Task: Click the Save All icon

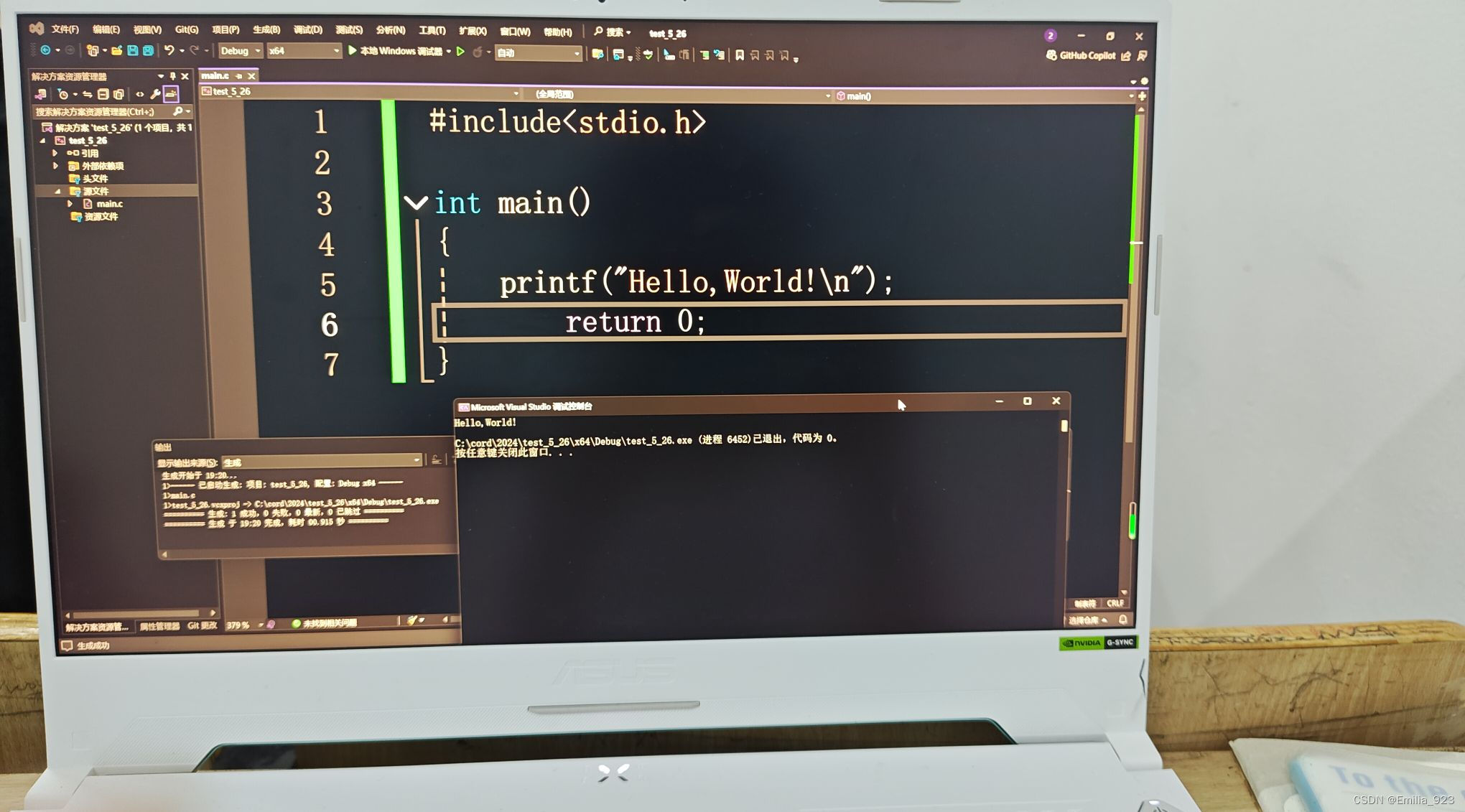Action: pos(148,51)
